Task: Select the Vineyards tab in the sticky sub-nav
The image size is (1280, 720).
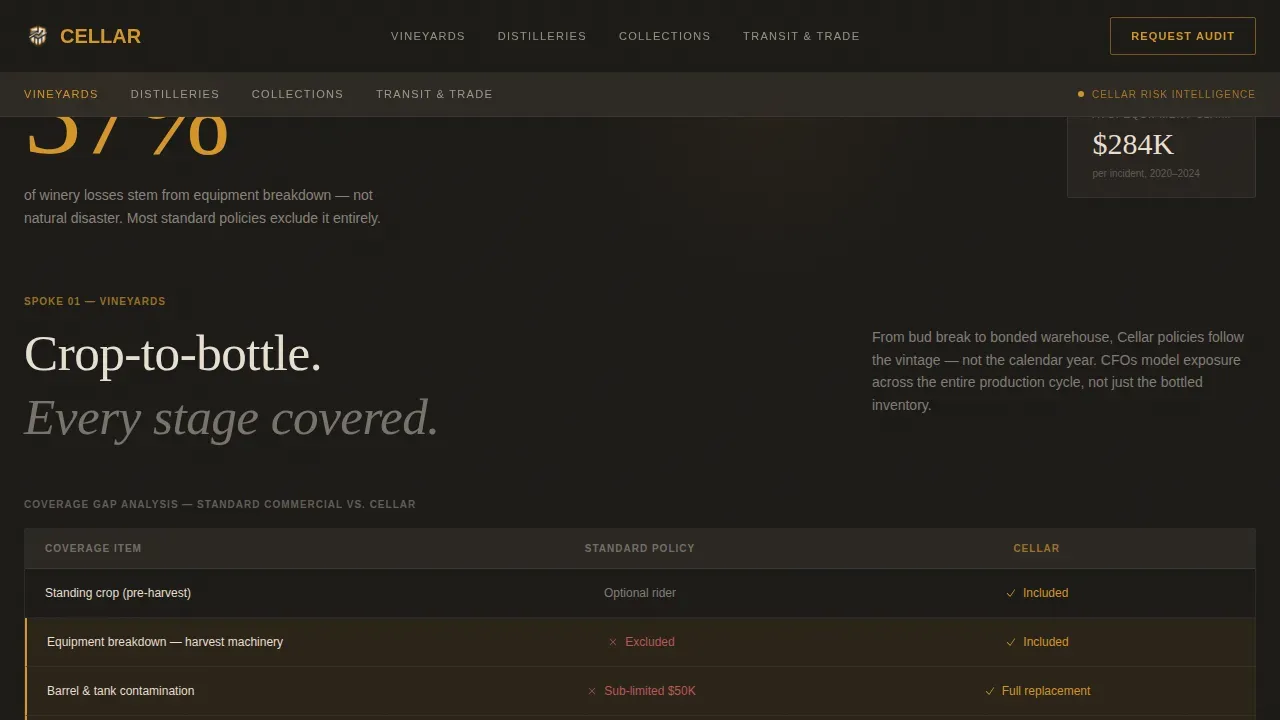Action: point(61,94)
